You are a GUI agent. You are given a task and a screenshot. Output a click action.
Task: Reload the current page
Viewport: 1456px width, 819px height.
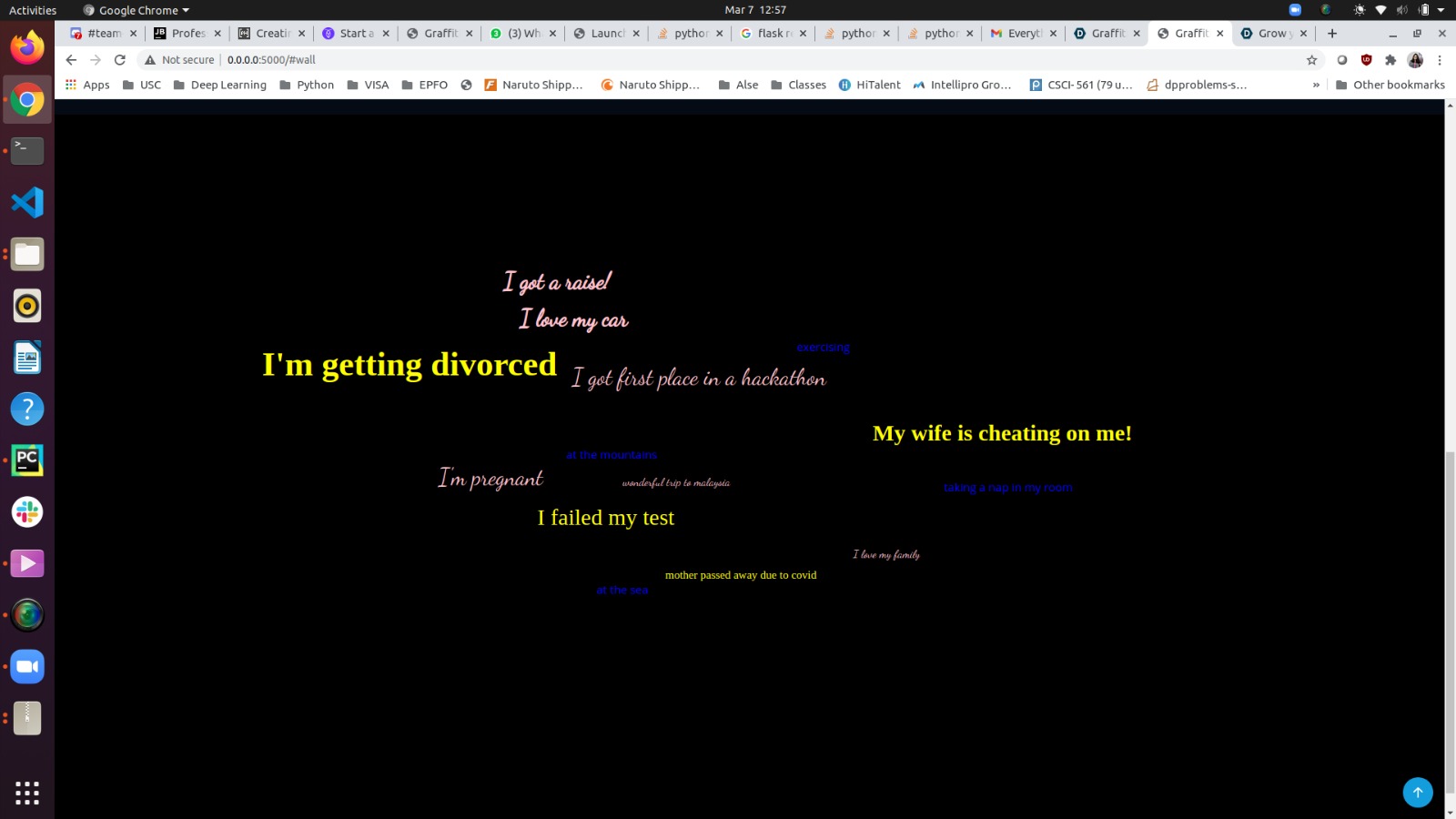tap(119, 60)
